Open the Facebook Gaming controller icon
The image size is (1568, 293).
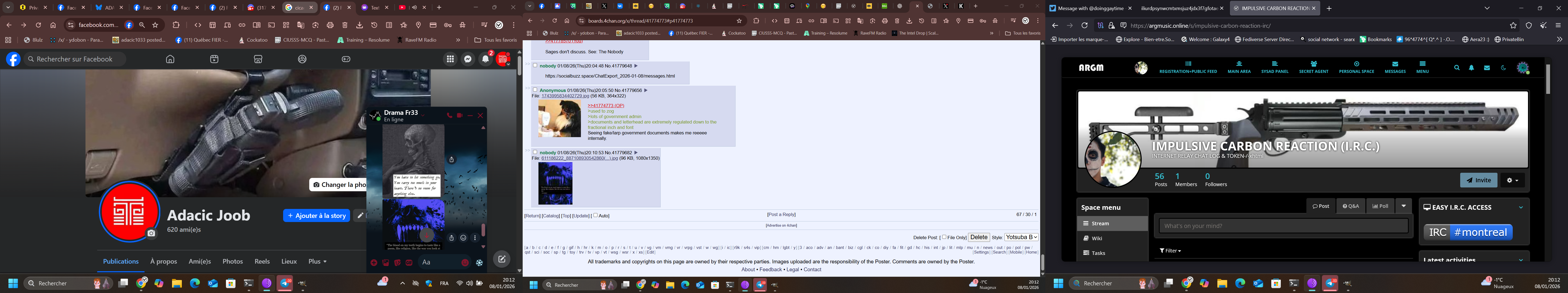pyautogui.click(x=346, y=59)
